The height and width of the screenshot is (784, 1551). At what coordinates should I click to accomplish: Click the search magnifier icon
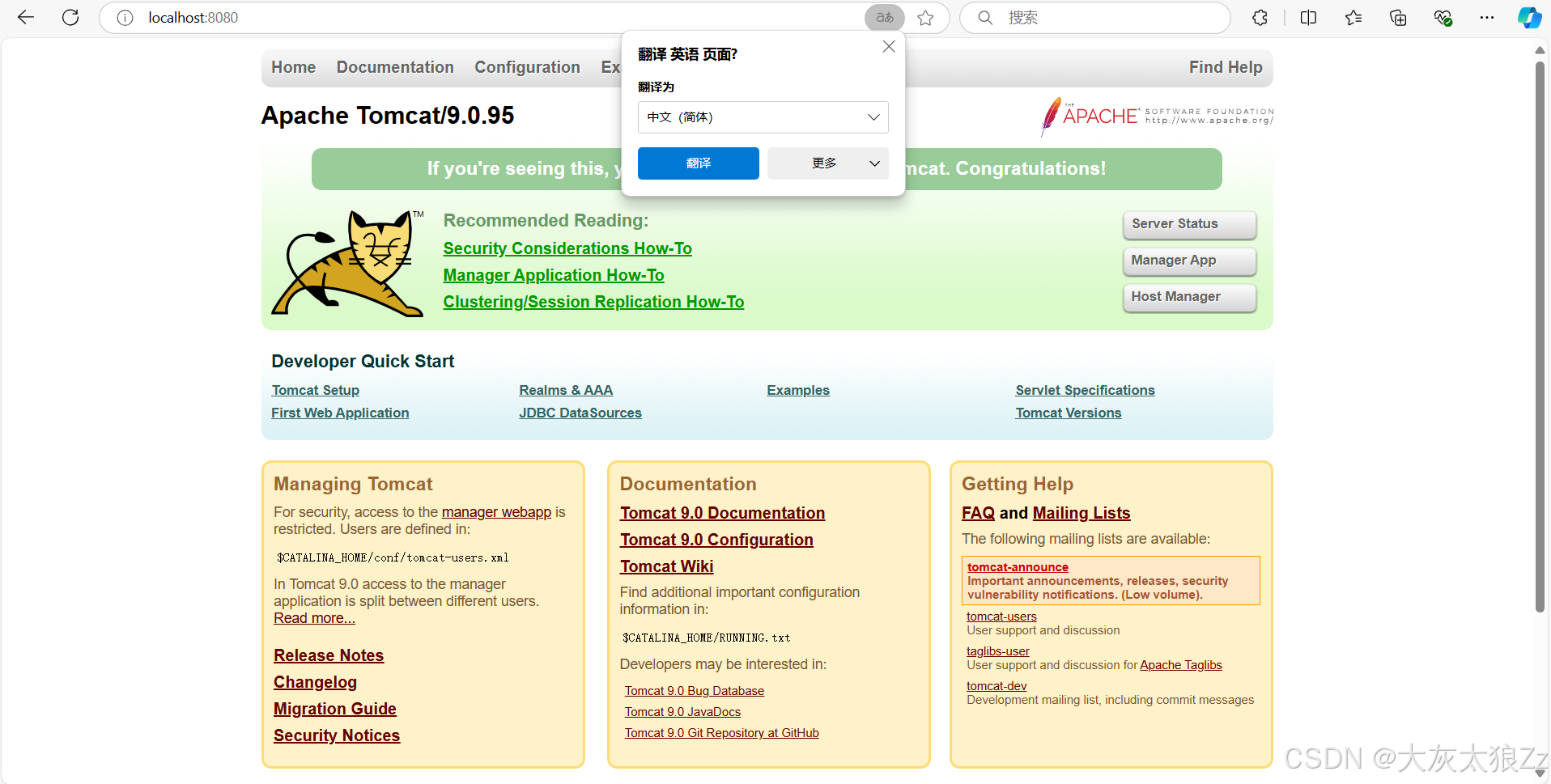pyautogui.click(x=985, y=18)
